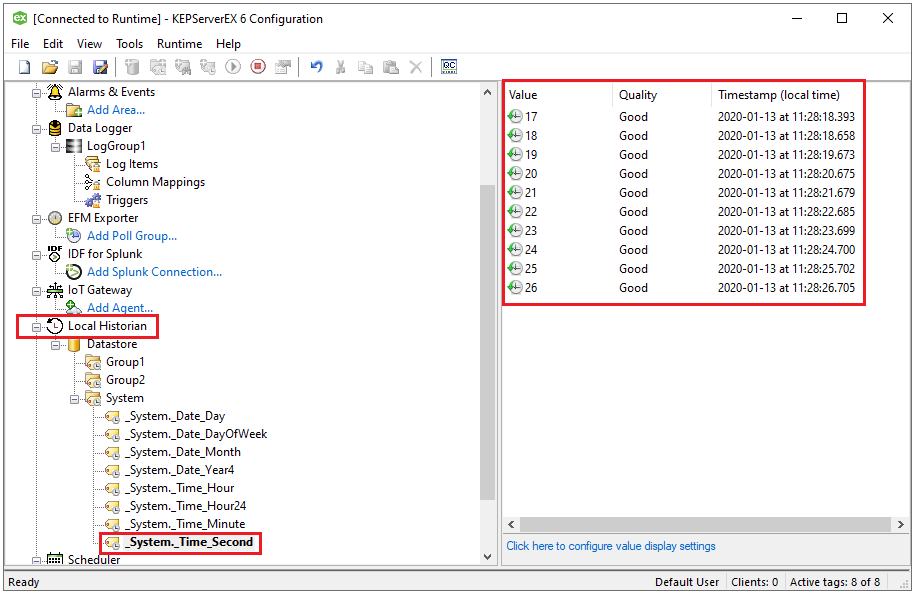This screenshot has width=915, height=595.
Task: Collapse the Alarms & Events node
Action: click(36, 93)
